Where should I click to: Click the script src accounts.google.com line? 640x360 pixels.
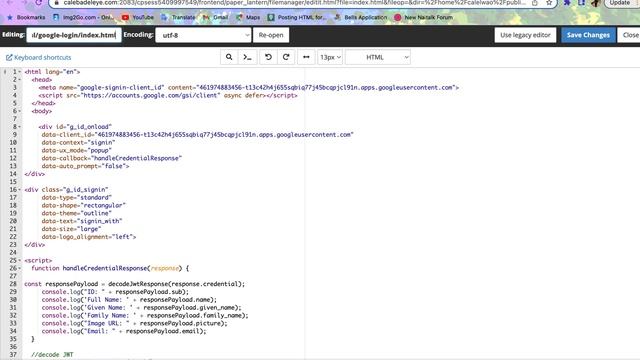click(168, 96)
